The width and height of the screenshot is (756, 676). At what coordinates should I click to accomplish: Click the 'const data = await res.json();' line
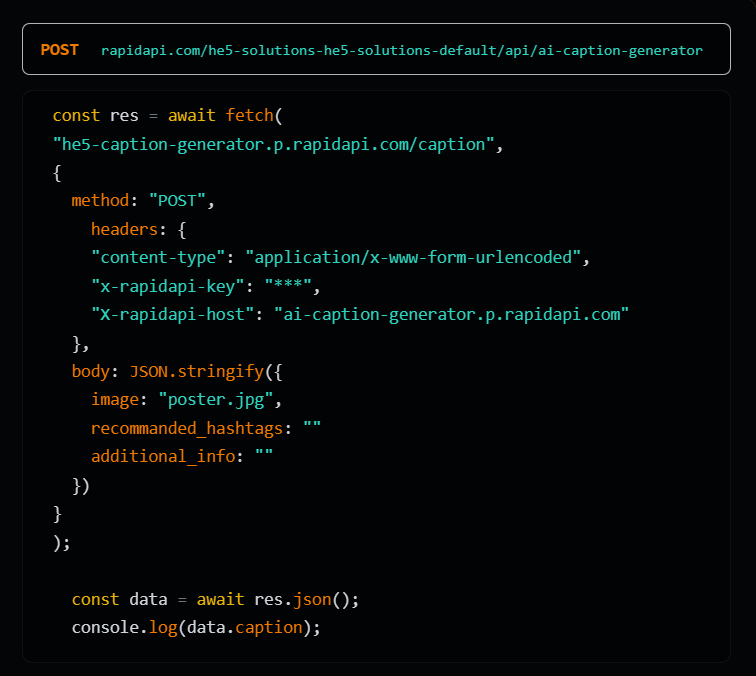point(215,599)
